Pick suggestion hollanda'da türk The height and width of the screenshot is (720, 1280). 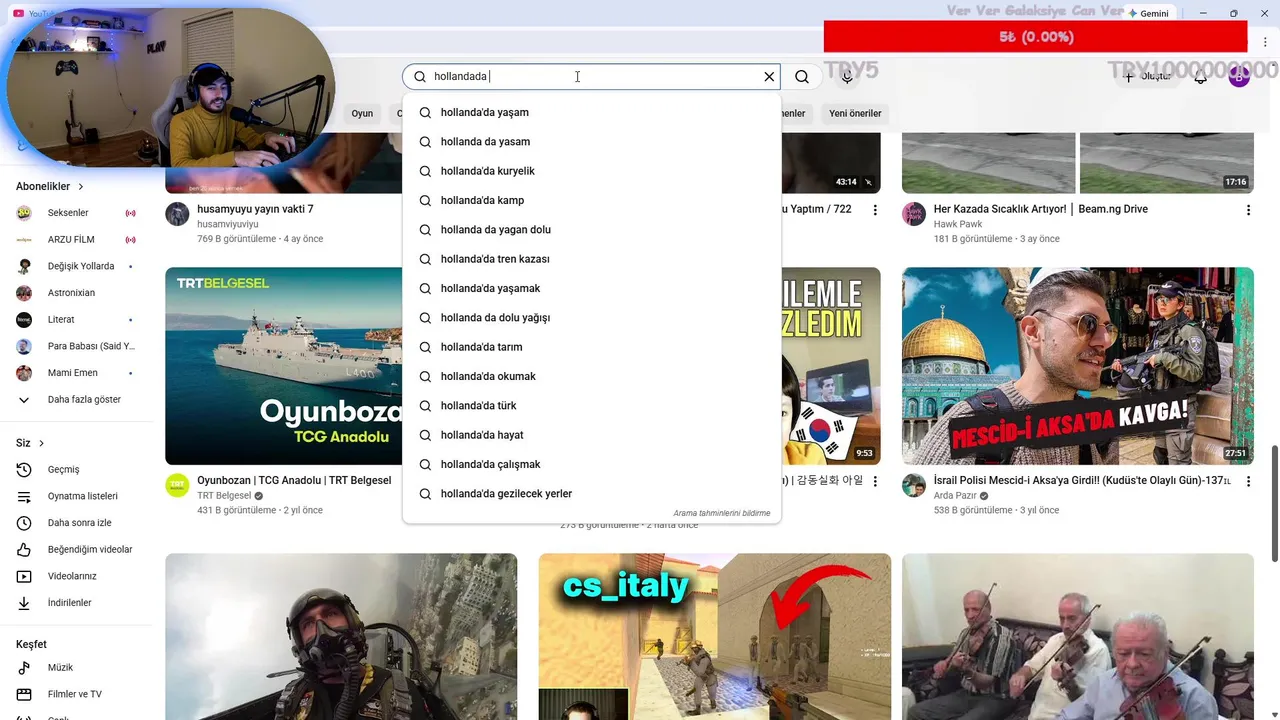[591, 406]
